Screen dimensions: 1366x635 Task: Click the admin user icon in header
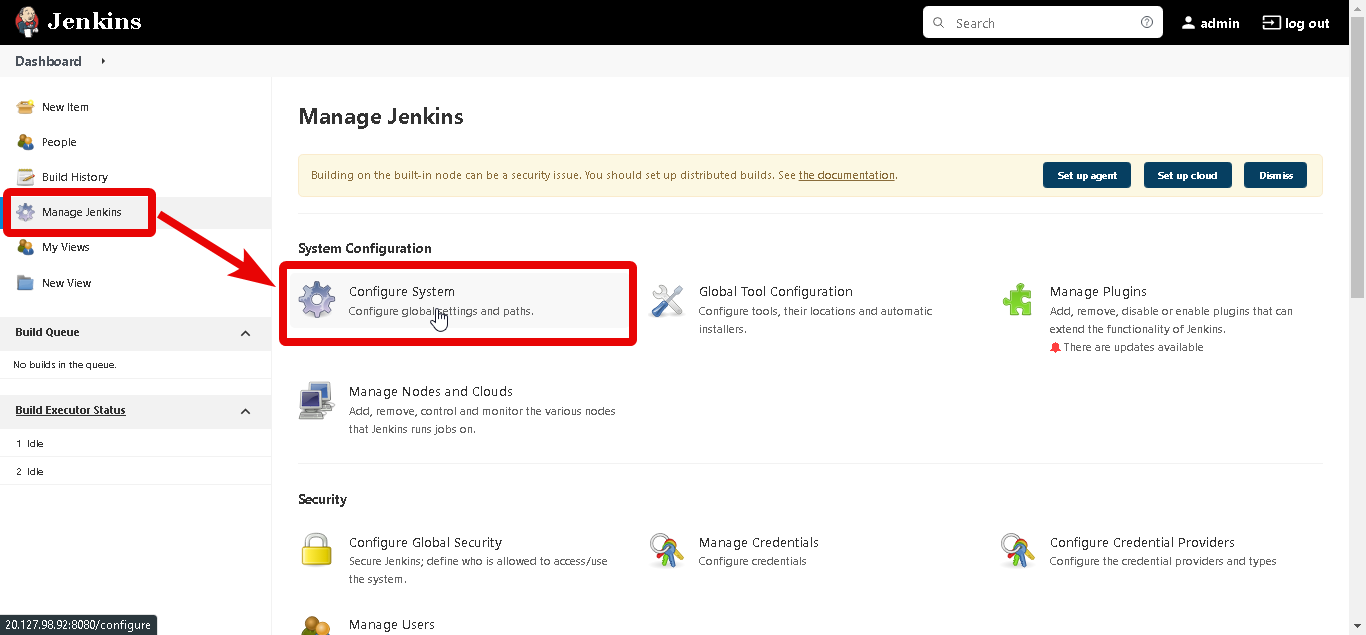(x=1188, y=23)
